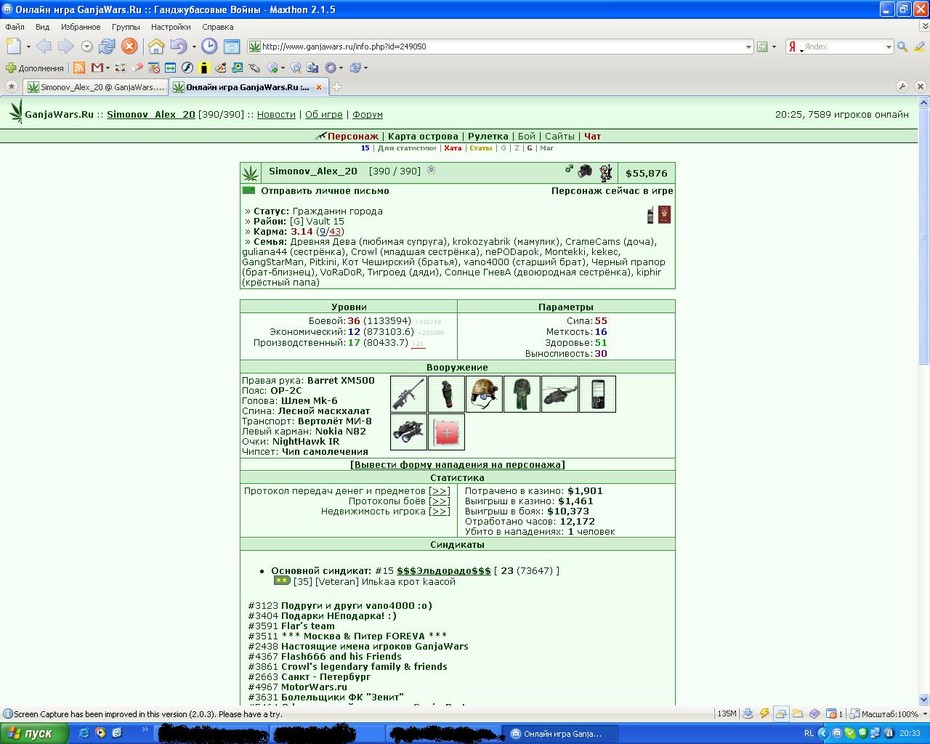The width and height of the screenshot is (930, 744).
Task: Open Недвижимость игрока link arrows
Action: (x=439, y=511)
